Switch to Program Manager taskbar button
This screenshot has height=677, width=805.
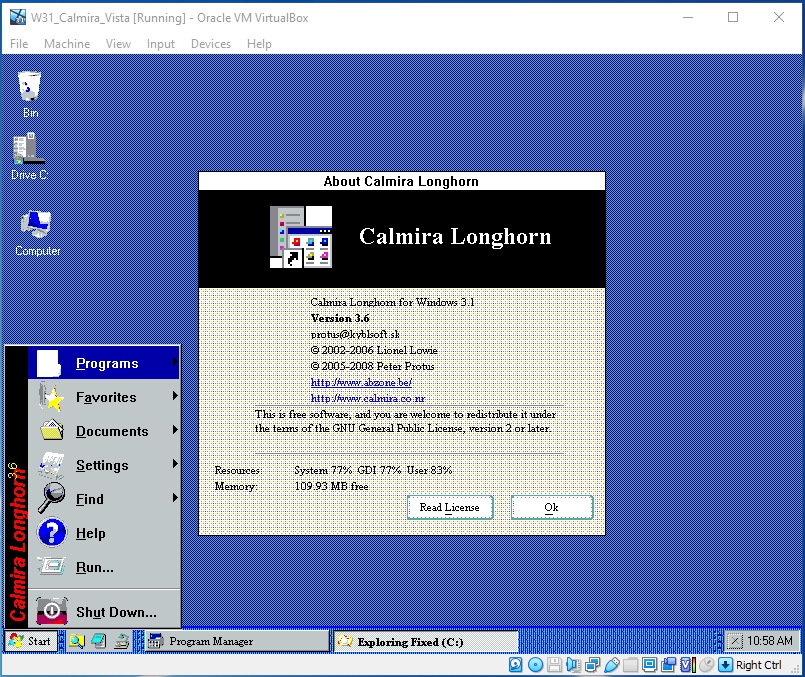point(237,641)
